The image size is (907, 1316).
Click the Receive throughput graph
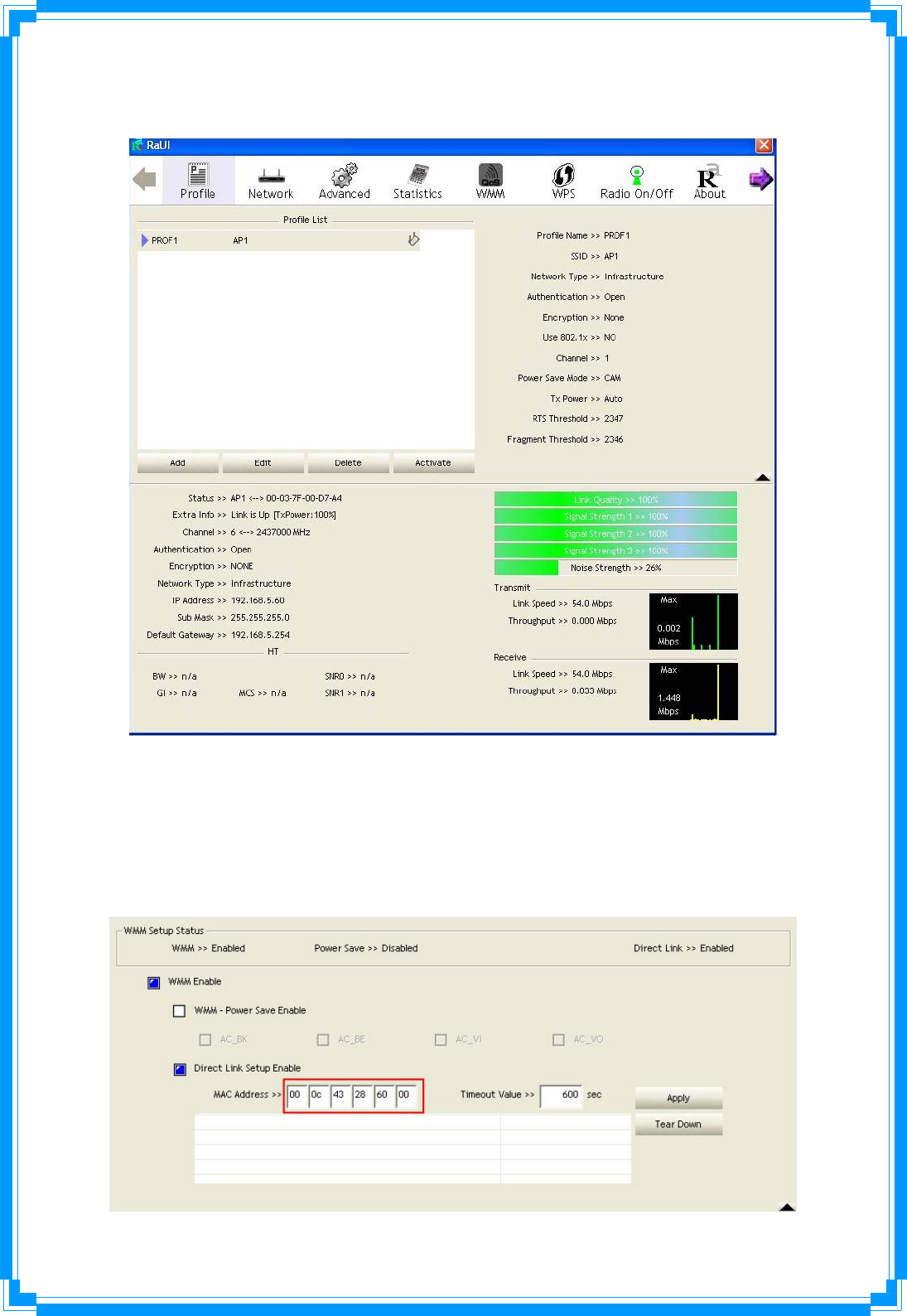[693, 692]
